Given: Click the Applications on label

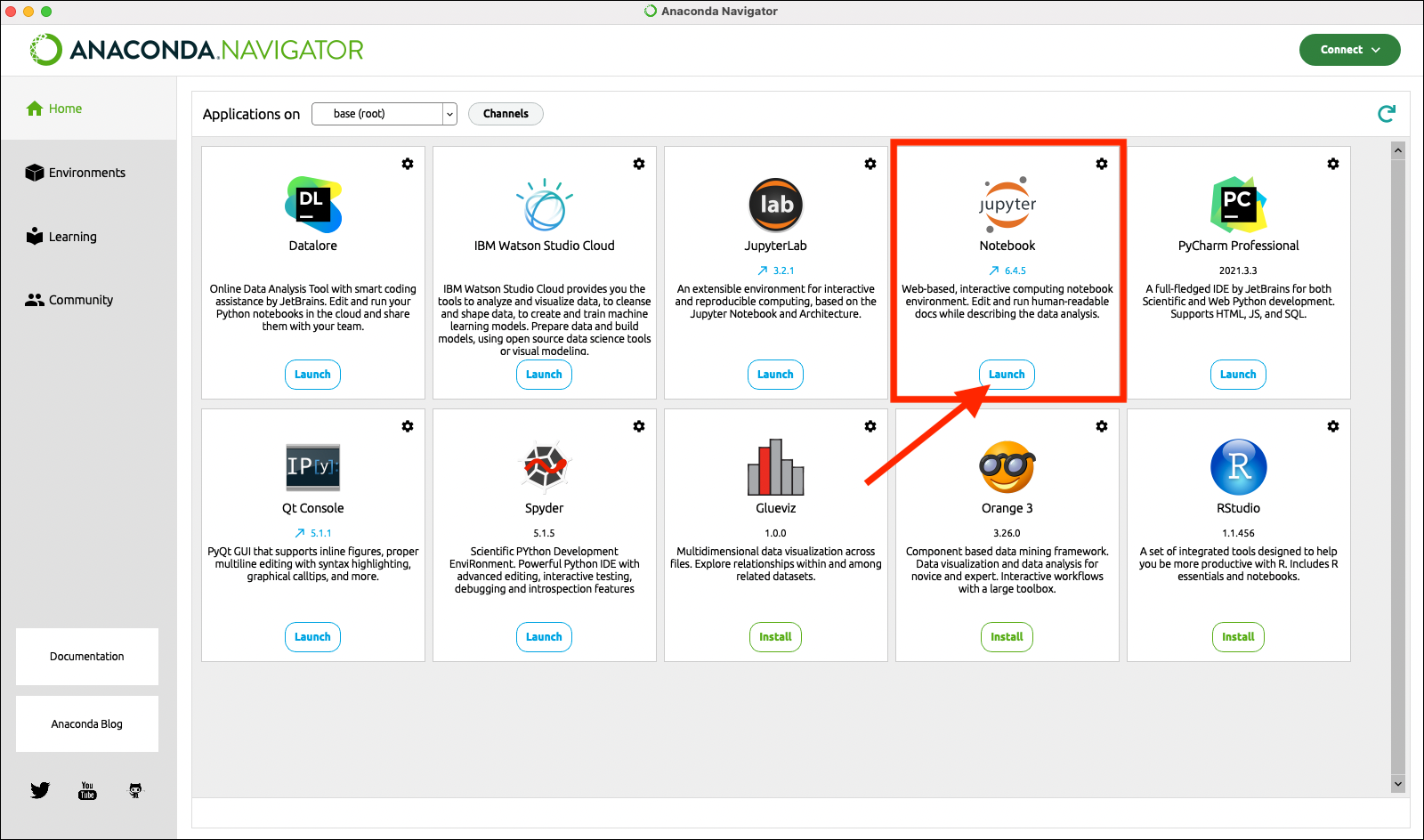Looking at the screenshot, I should point(251,114).
